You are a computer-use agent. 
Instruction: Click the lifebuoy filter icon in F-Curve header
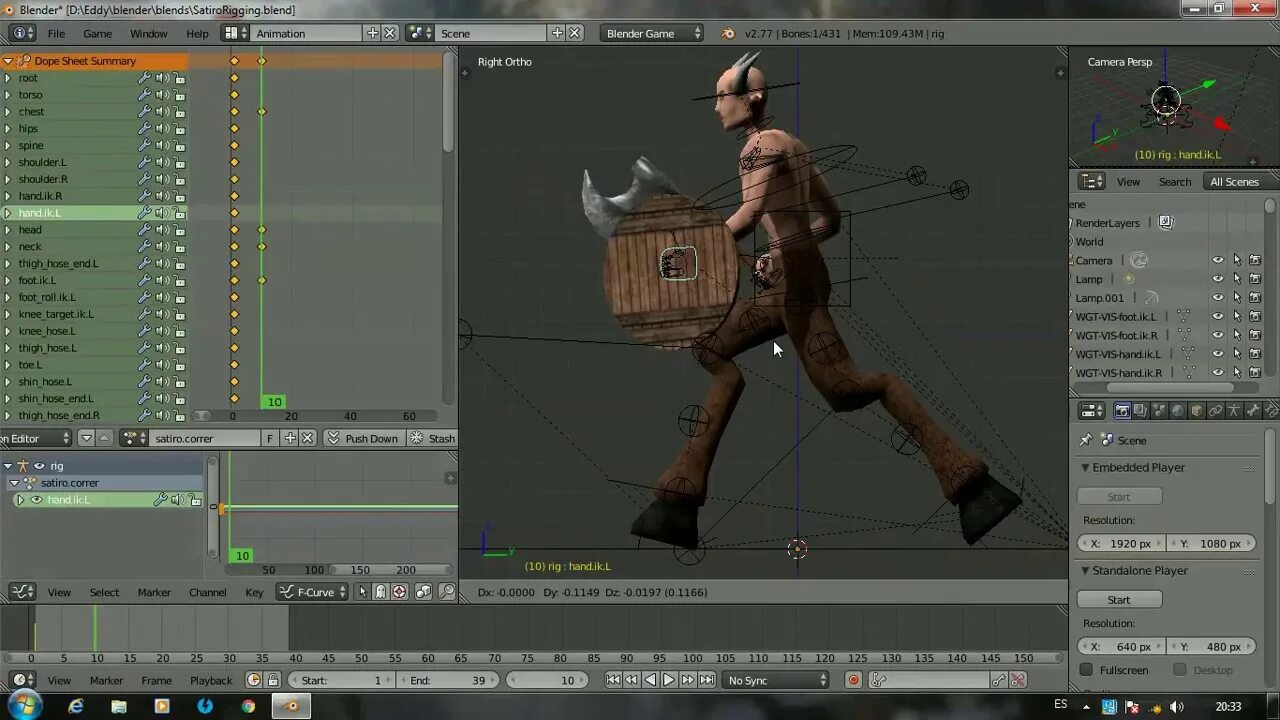click(399, 592)
